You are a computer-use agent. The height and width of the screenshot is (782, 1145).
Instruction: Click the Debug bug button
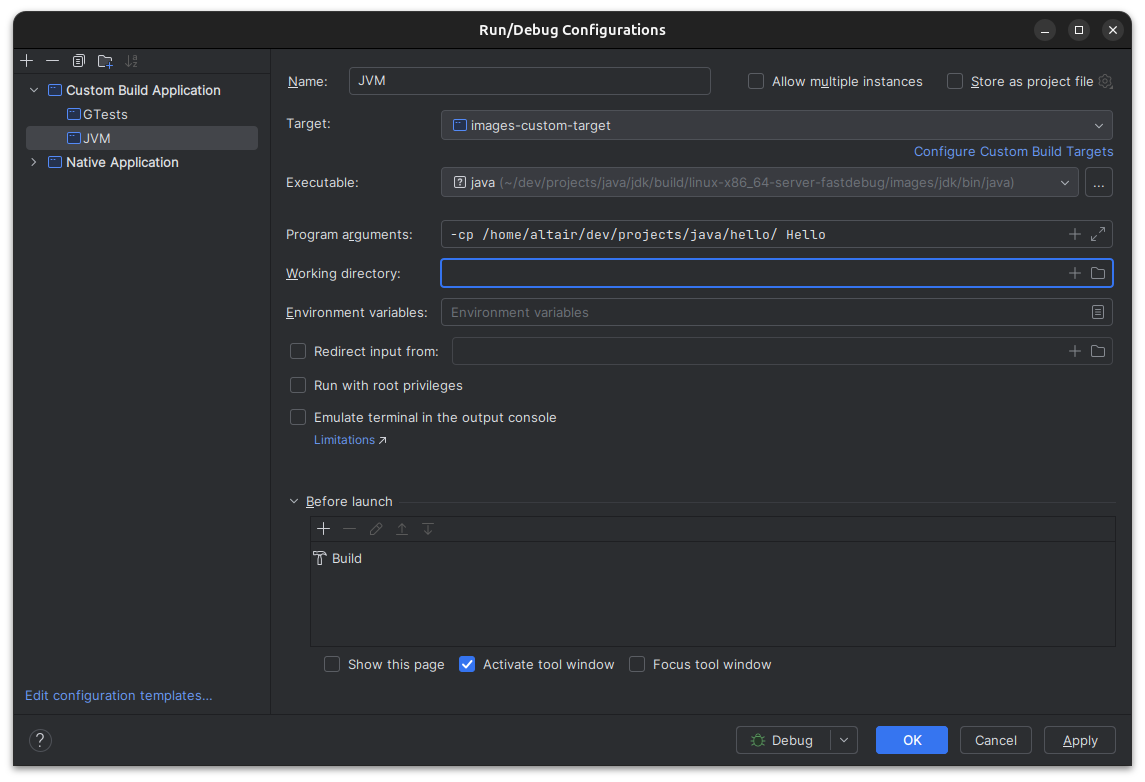[x=783, y=740]
